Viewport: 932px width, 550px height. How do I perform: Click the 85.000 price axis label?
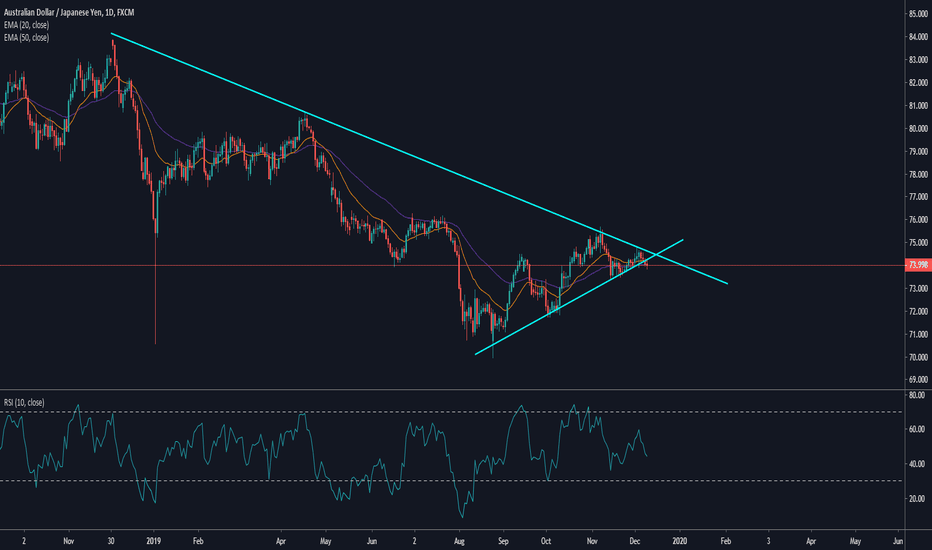[x=918, y=14]
